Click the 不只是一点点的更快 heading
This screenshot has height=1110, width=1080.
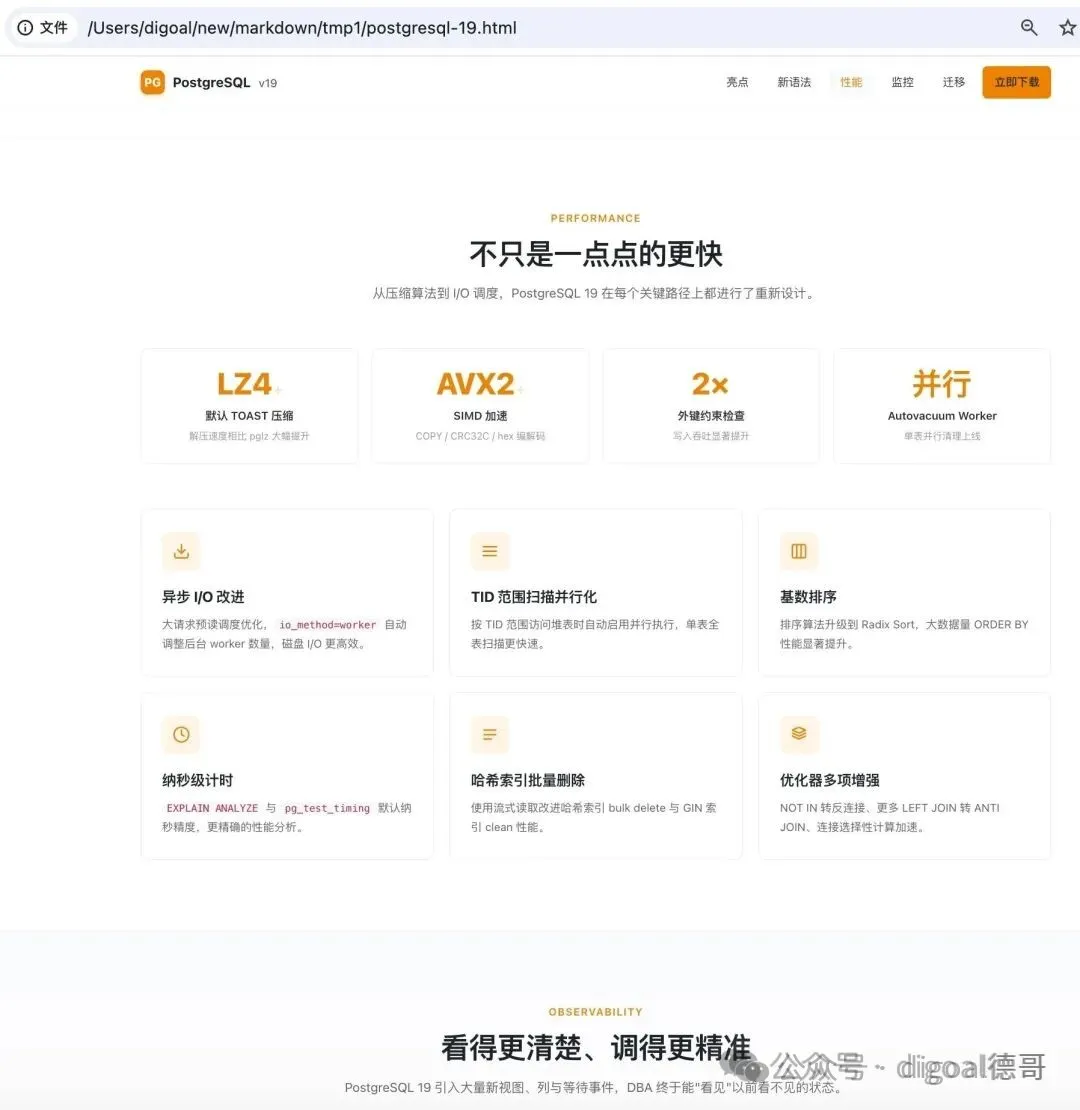tap(596, 254)
